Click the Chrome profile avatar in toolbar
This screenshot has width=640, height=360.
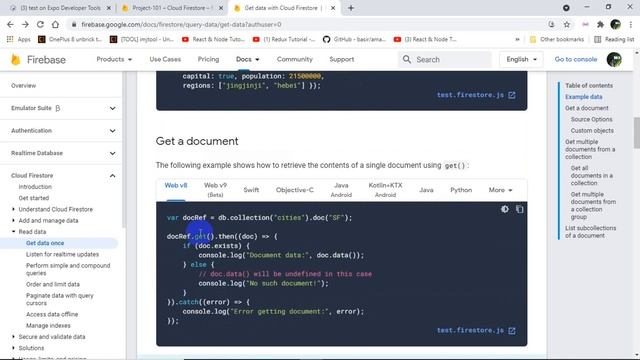616,24
